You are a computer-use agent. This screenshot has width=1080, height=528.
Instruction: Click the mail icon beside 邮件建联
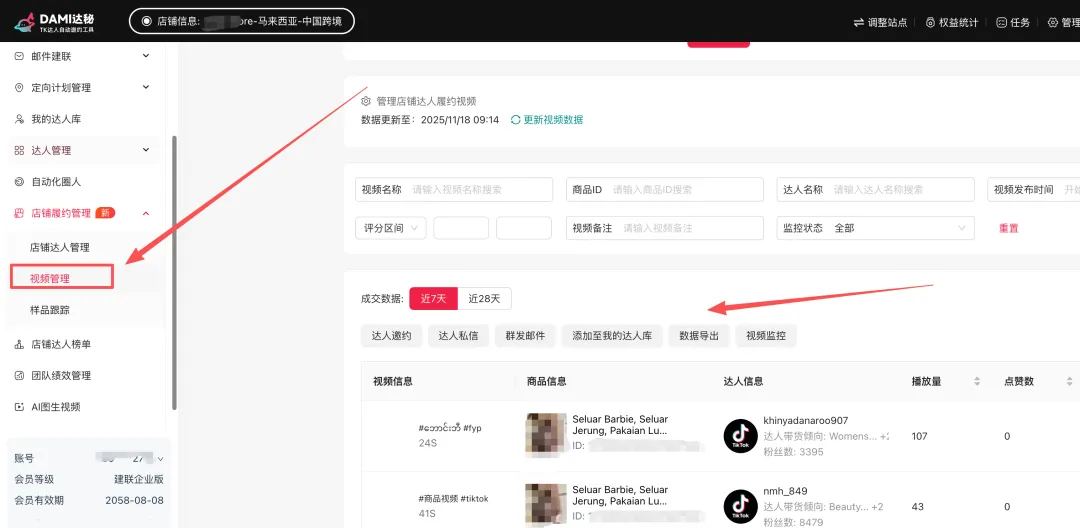pyautogui.click(x=19, y=56)
